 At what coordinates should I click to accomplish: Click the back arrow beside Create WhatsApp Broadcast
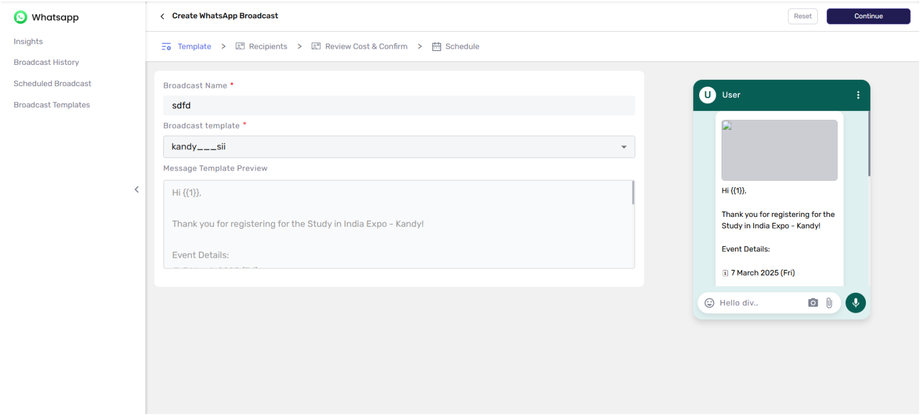[x=163, y=16]
